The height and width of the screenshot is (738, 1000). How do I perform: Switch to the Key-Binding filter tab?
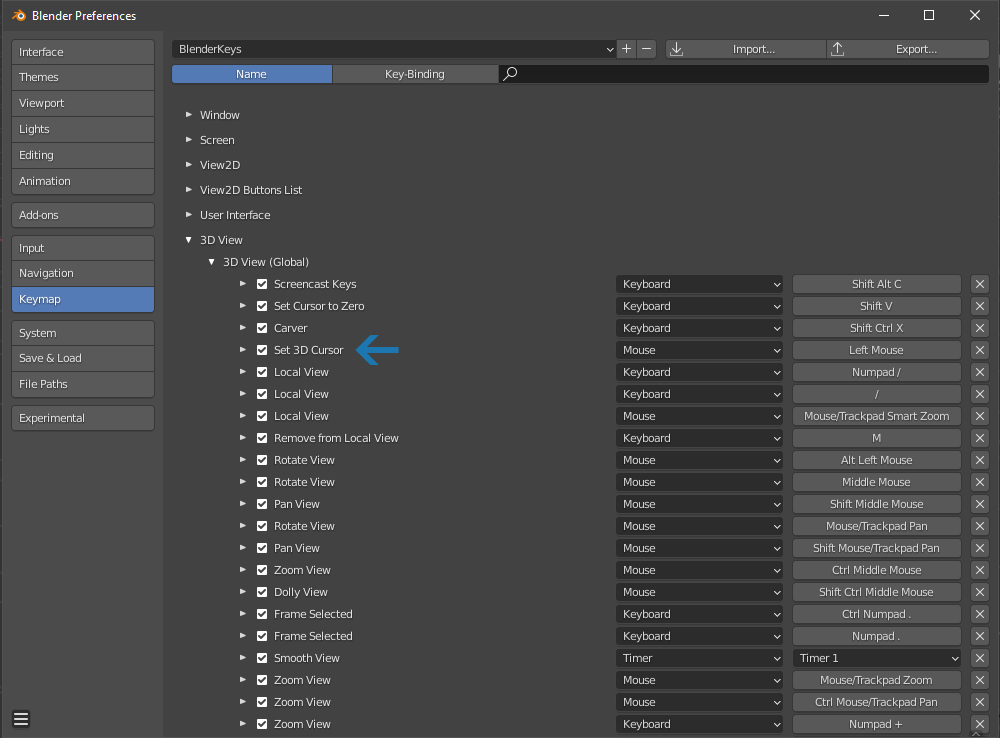(x=415, y=74)
